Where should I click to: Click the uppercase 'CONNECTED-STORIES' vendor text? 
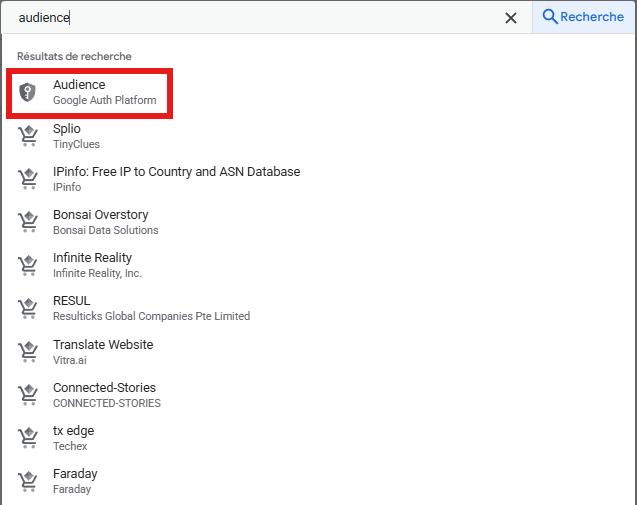click(107, 403)
